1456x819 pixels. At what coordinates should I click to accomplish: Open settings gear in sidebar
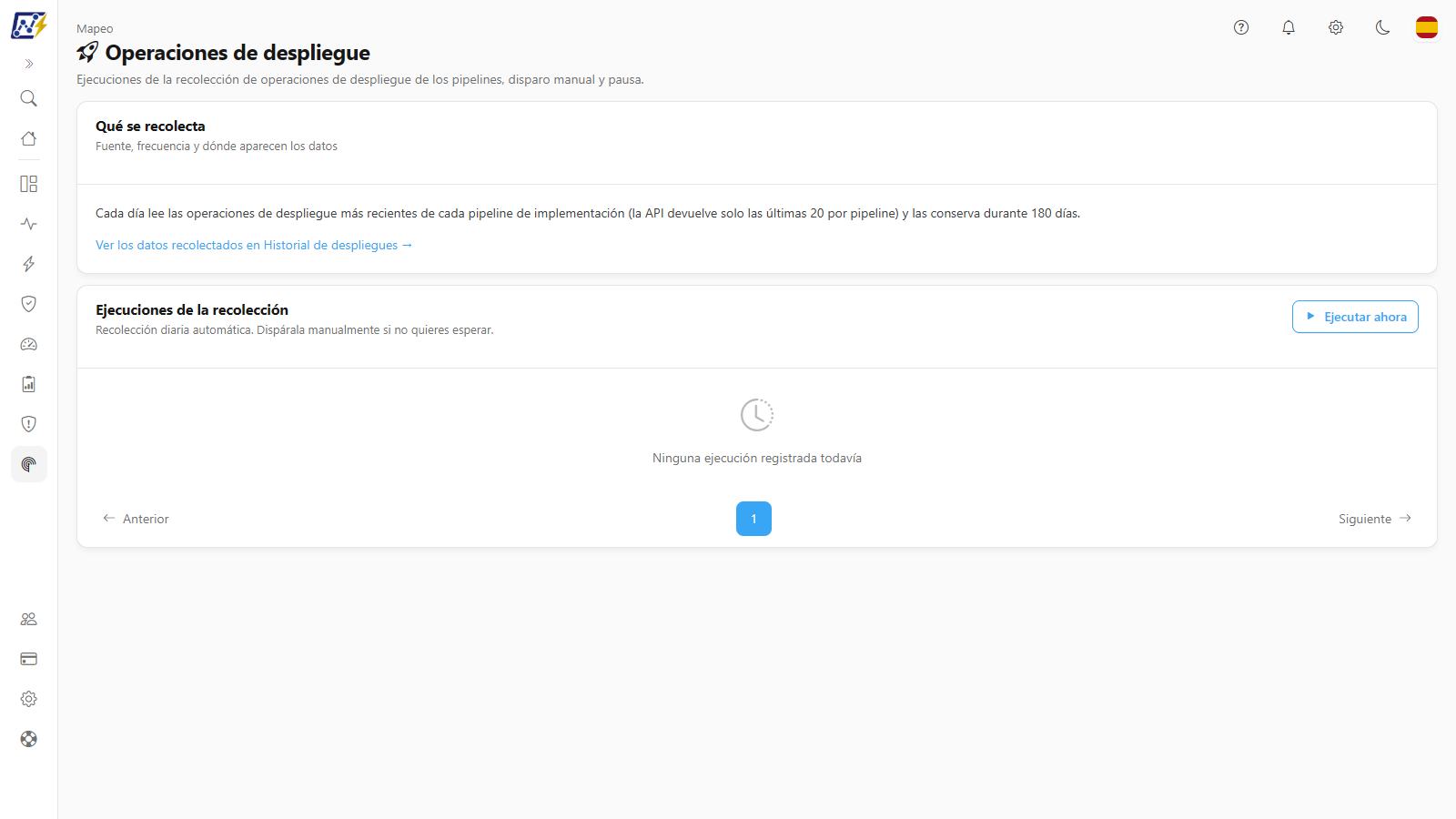[29, 699]
